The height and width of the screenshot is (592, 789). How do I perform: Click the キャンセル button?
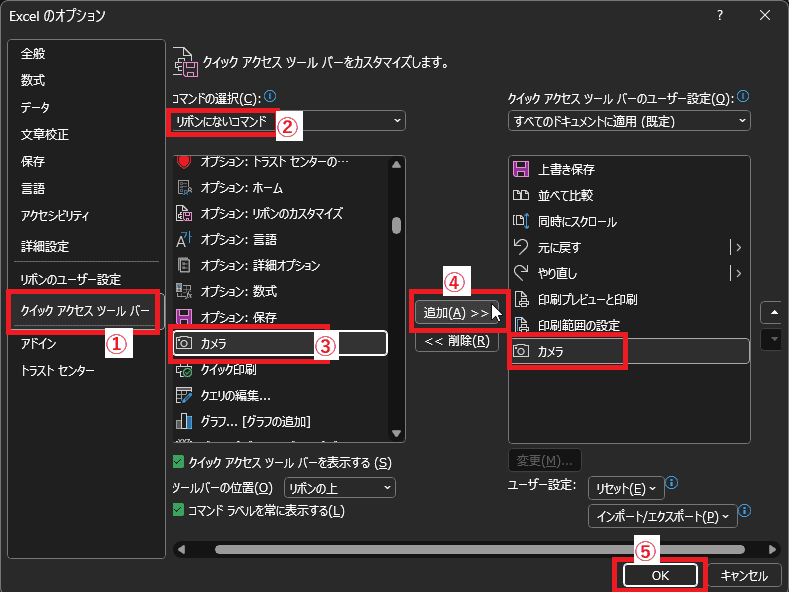(x=743, y=575)
